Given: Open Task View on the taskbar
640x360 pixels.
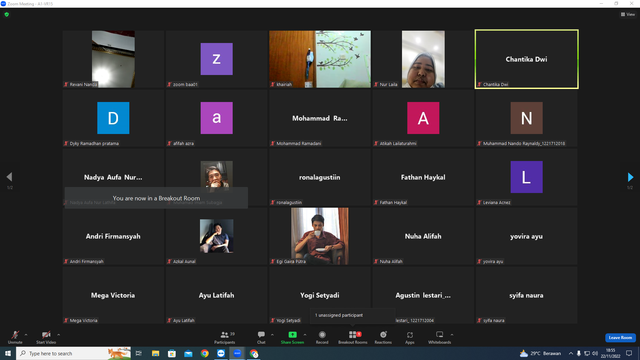Looking at the screenshot, I should (x=139, y=353).
